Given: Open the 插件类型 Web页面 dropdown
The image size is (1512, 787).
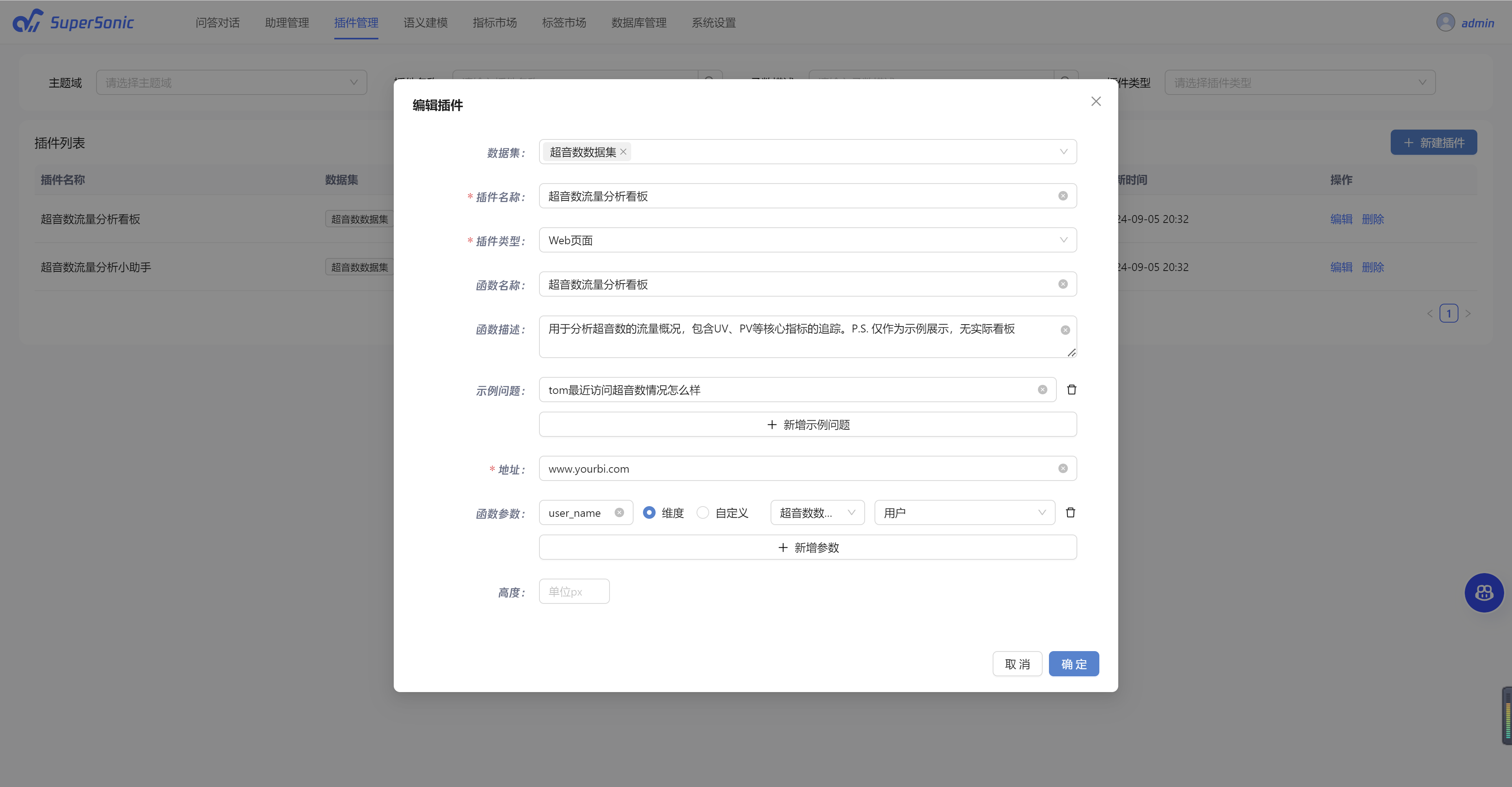Looking at the screenshot, I should click(807, 240).
